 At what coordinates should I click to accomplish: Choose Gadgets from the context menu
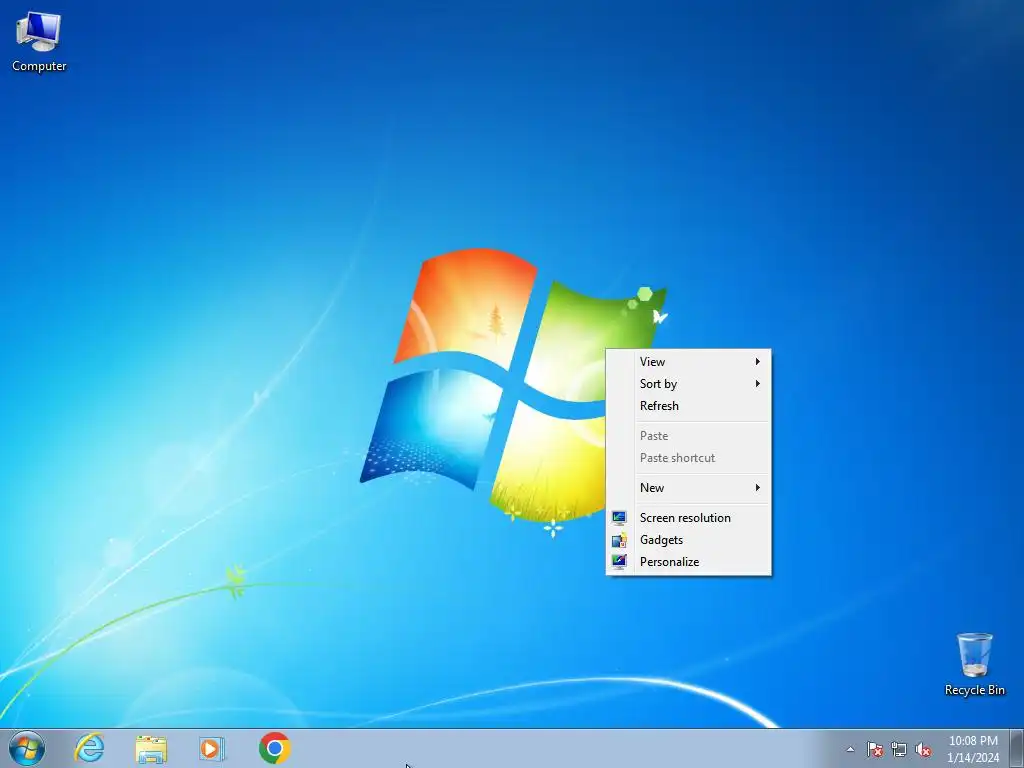click(x=688, y=540)
